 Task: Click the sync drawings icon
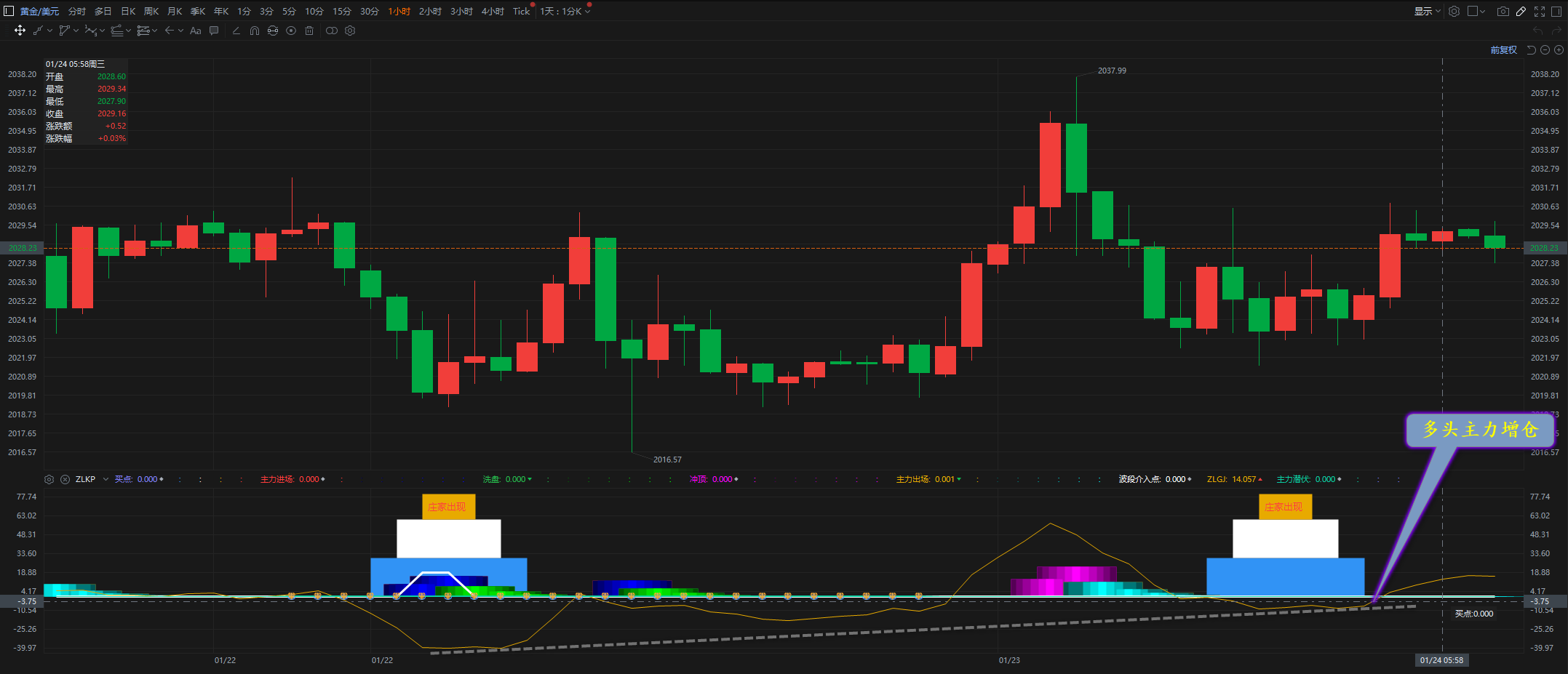(273, 31)
